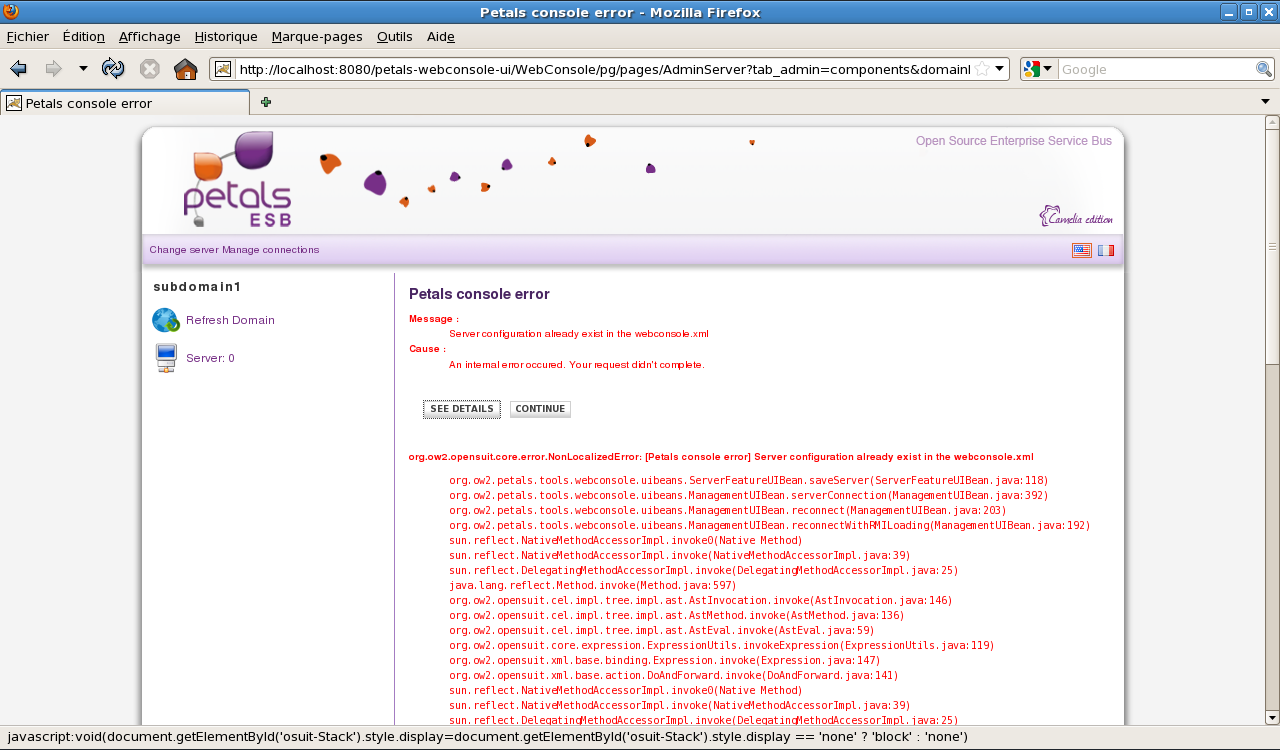Click the Home icon in toolbar
This screenshot has height=750, width=1280.
[185, 69]
